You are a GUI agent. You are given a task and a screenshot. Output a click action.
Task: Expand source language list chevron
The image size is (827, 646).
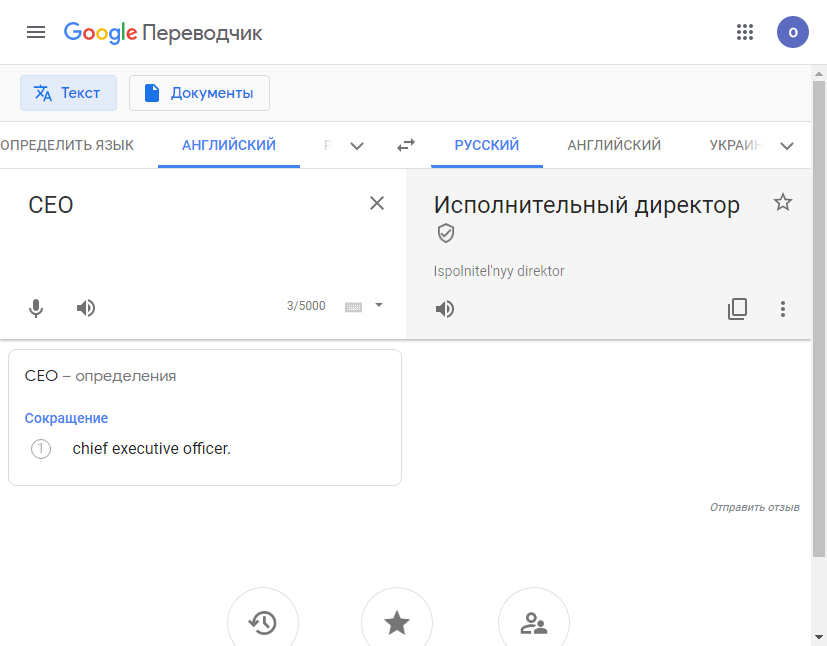pyautogui.click(x=357, y=146)
